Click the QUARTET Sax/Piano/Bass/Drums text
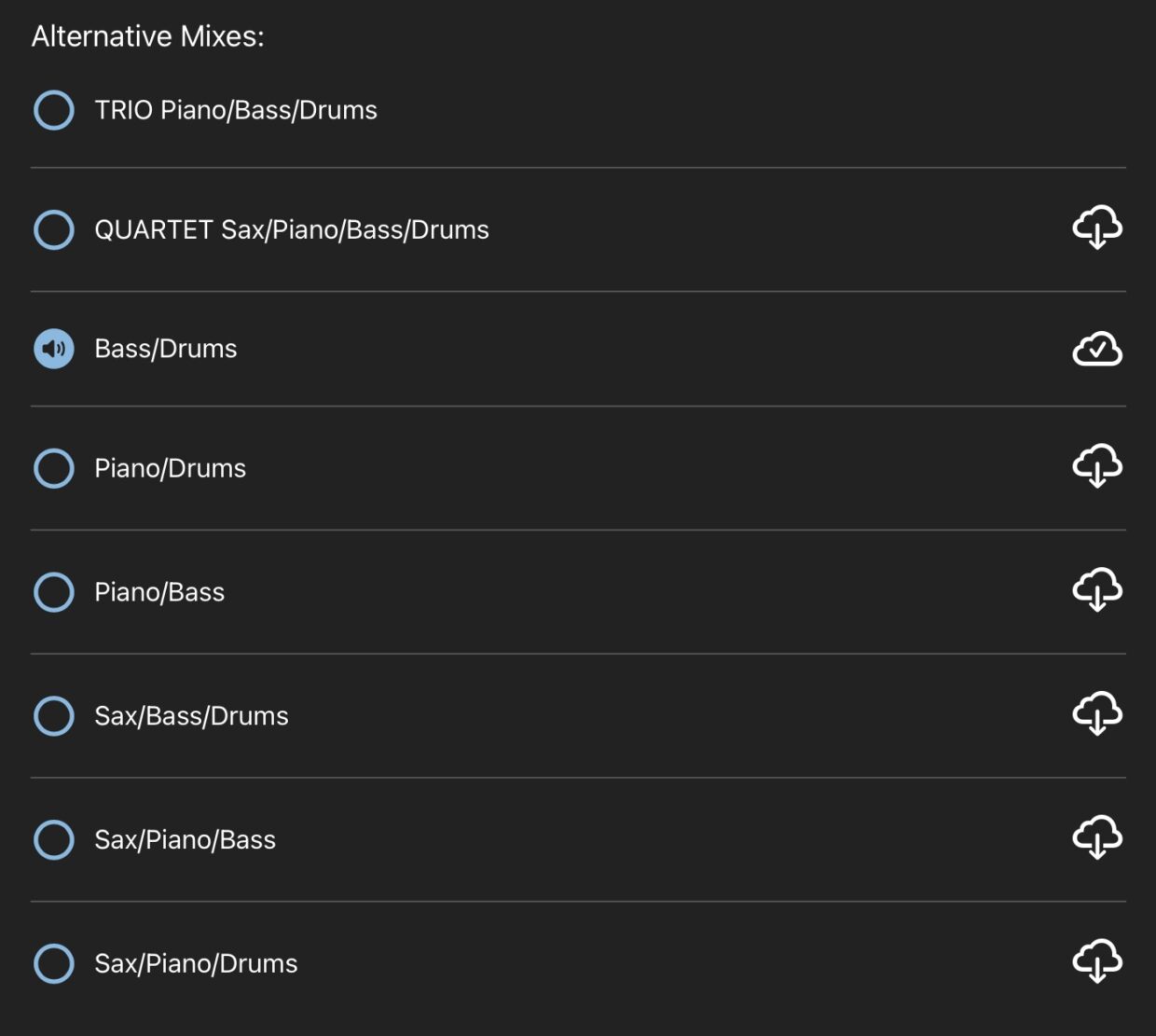 point(292,229)
